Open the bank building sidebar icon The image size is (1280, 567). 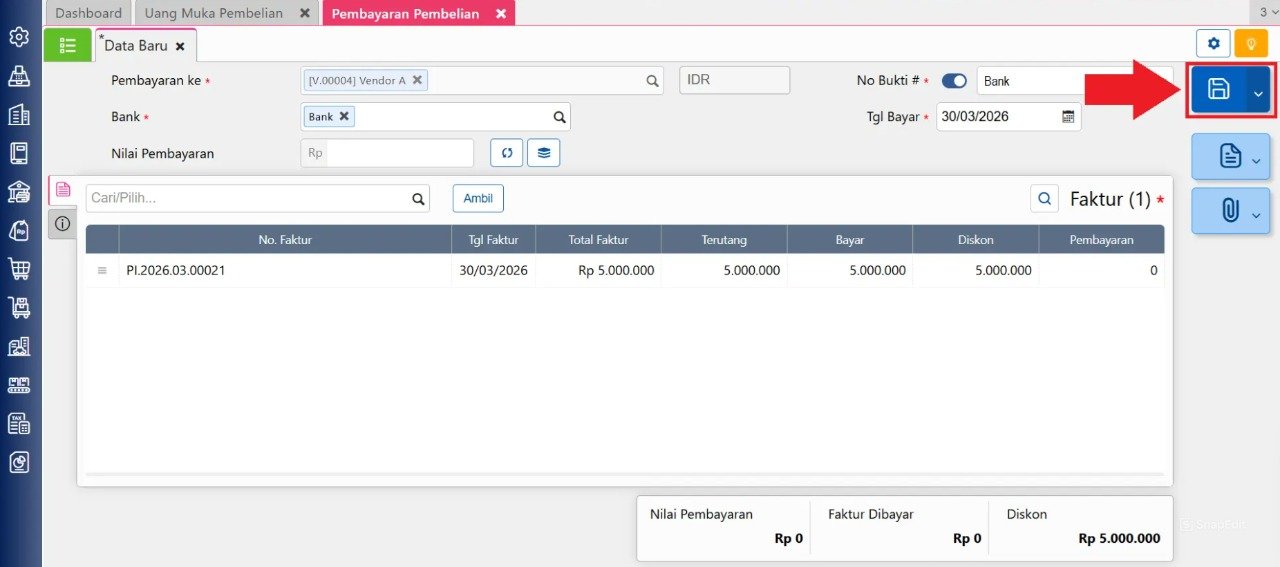[18, 192]
